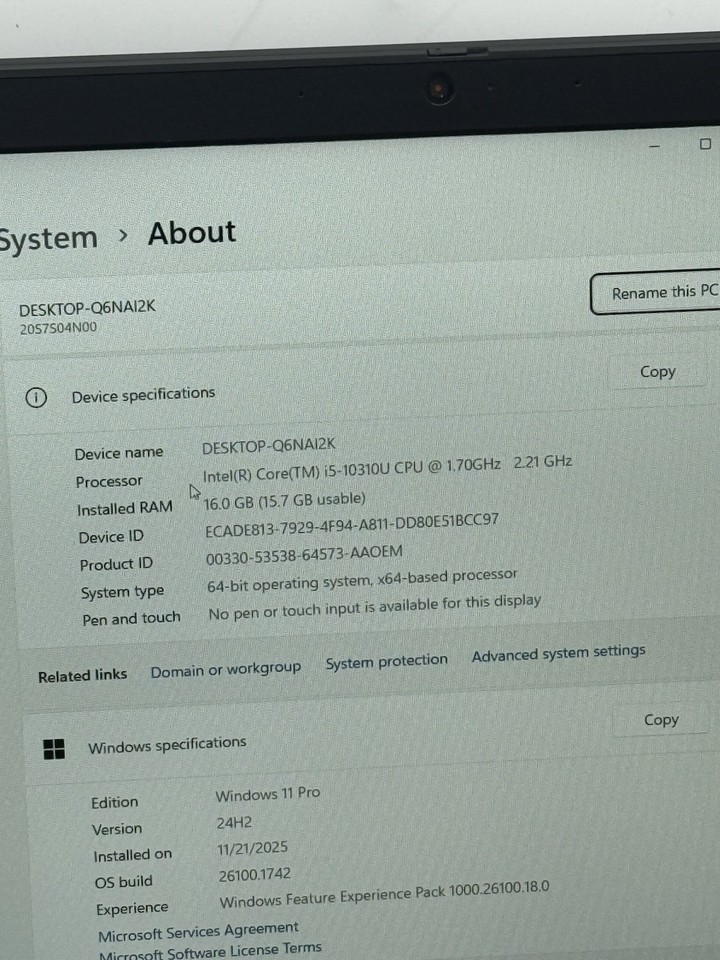Click the Installed on label
Image resolution: width=720 pixels, height=960 pixels.
pyautogui.click(x=133, y=855)
